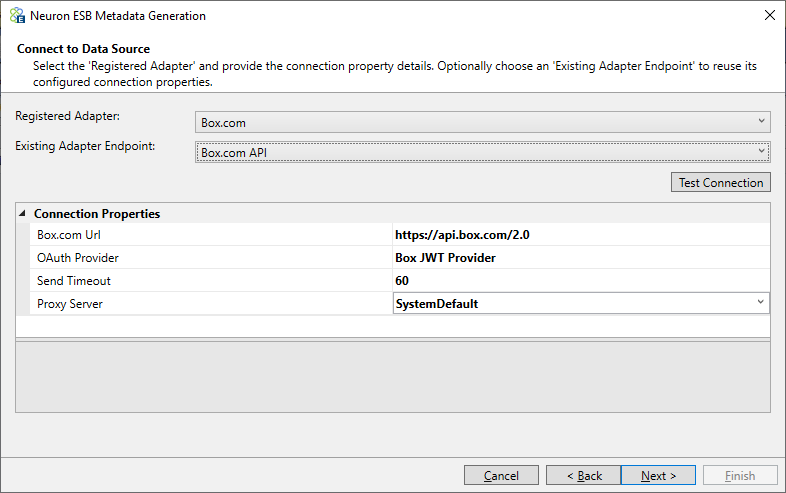Click the disabled Finish button
This screenshot has height=493, width=786.
(740, 475)
